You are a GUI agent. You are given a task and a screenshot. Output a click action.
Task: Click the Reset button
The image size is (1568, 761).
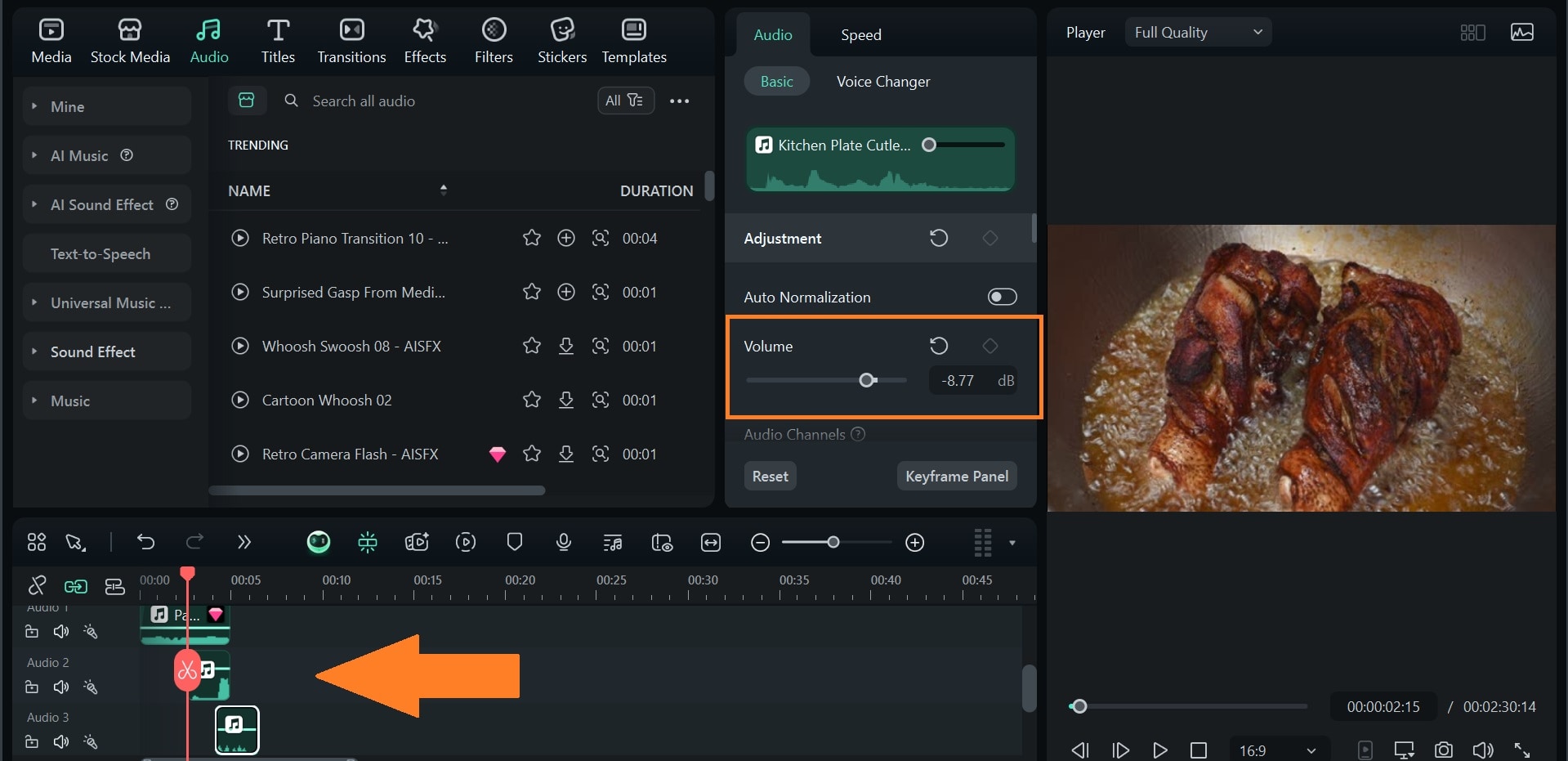pos(770,476)
